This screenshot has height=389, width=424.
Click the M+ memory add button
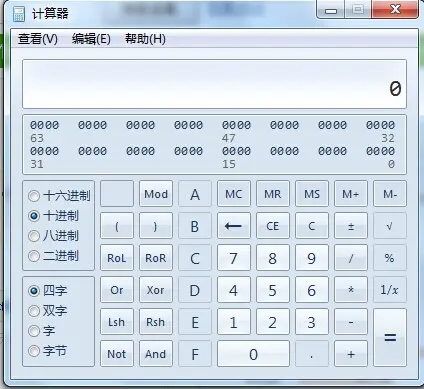tap(351, 194)
